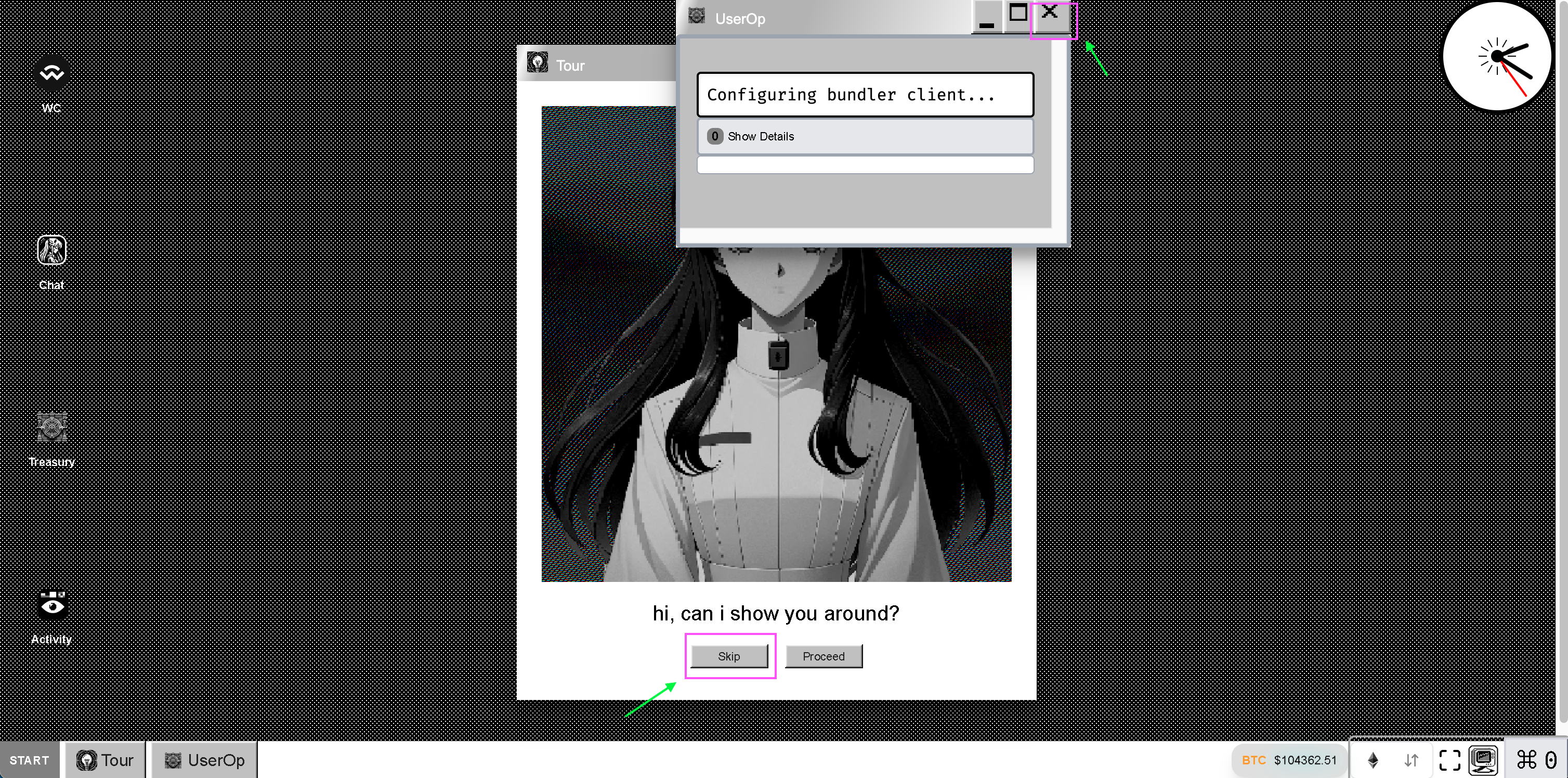1568x778 pixels.
Task: Click the keyboard shortcut icon in status bar
Action: coord(1528,760)
